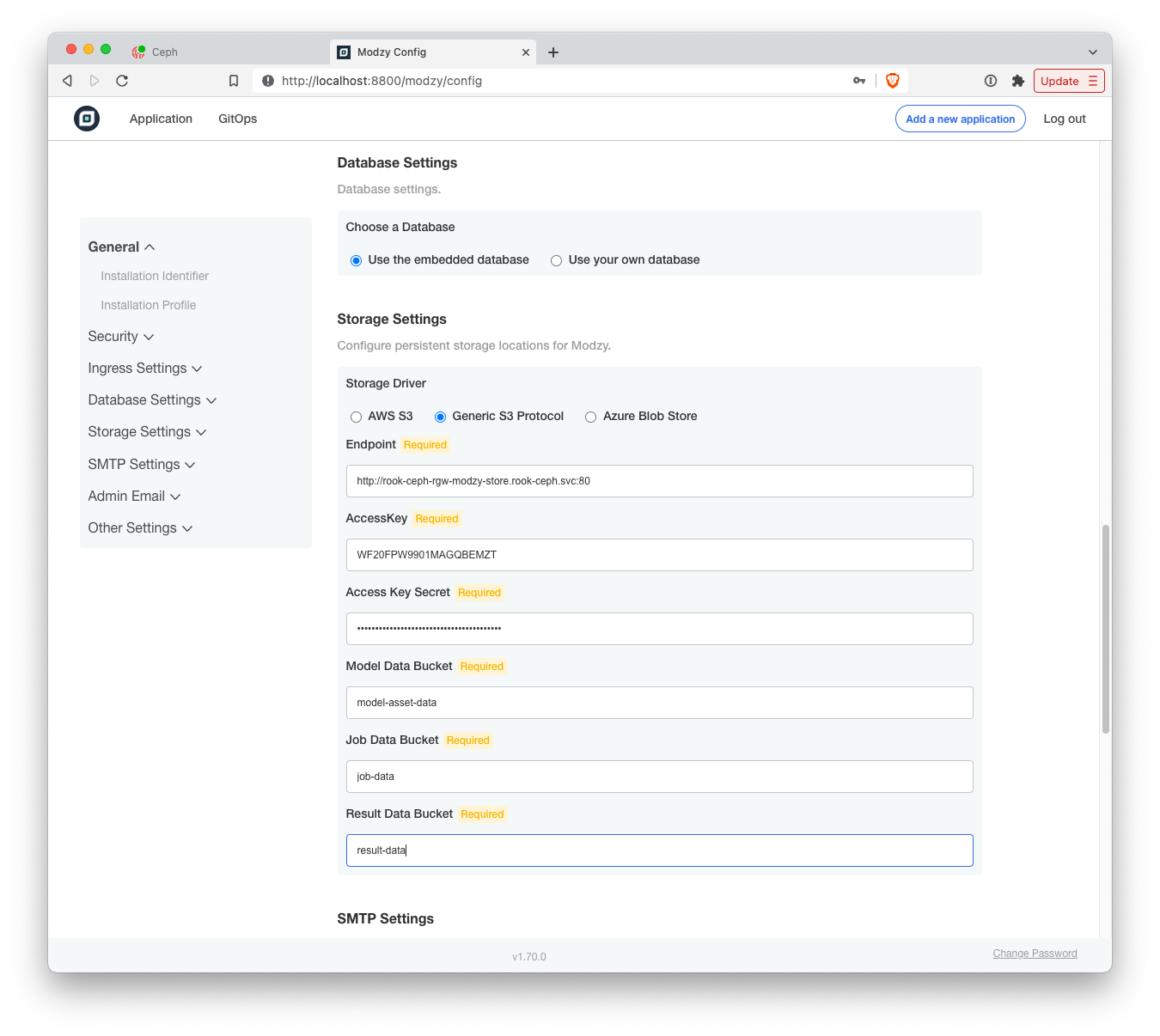
Task: Open the saved passwords key icon
Action: pos(859,81)
